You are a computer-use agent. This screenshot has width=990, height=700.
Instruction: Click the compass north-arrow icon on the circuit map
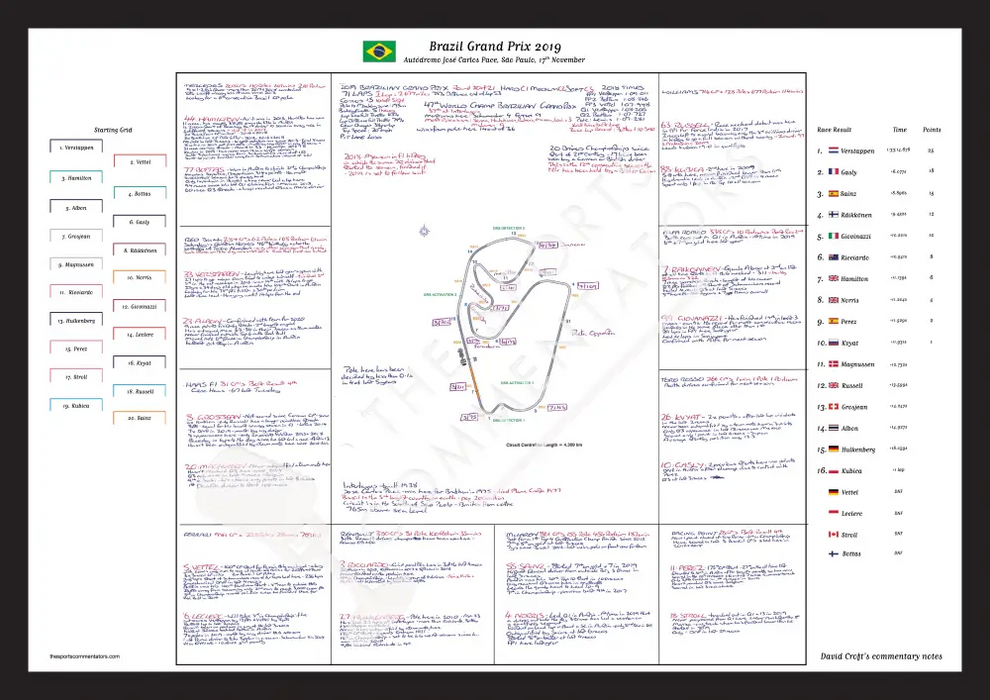point(425,230)
